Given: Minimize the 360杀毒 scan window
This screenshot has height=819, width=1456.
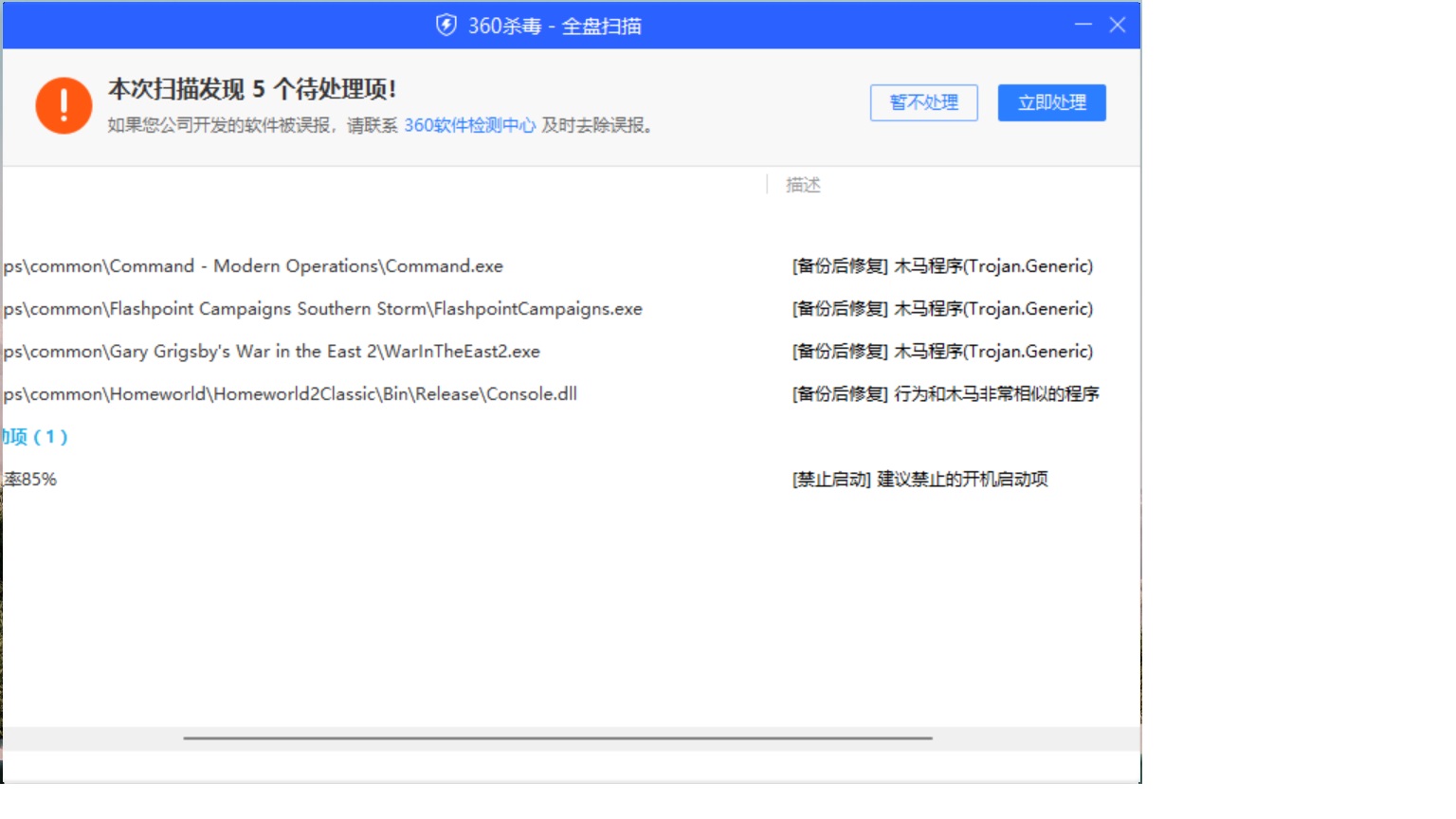Looking at the screenshot, I should (x=1083, y=25).
